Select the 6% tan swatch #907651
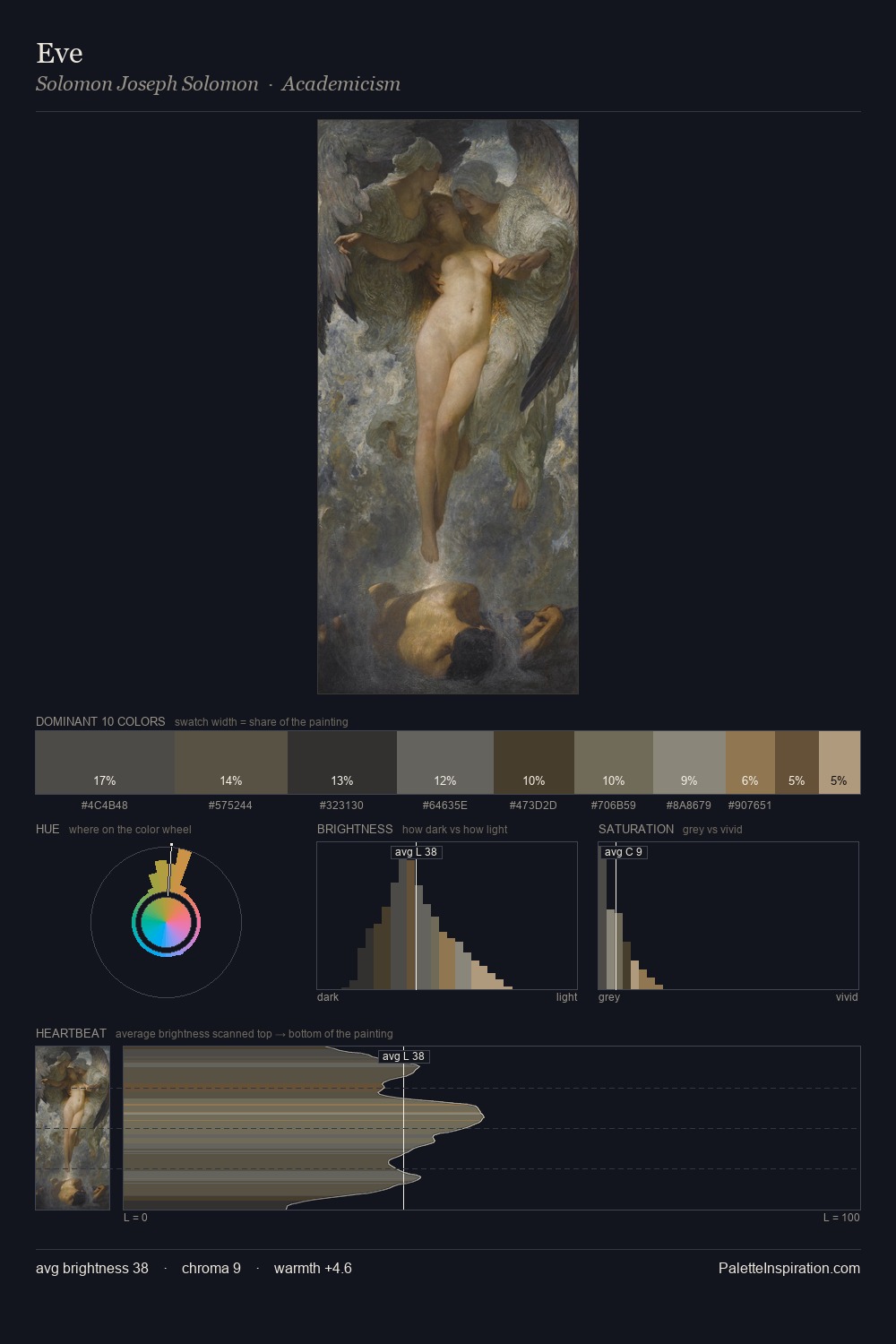 coord(750,762)
